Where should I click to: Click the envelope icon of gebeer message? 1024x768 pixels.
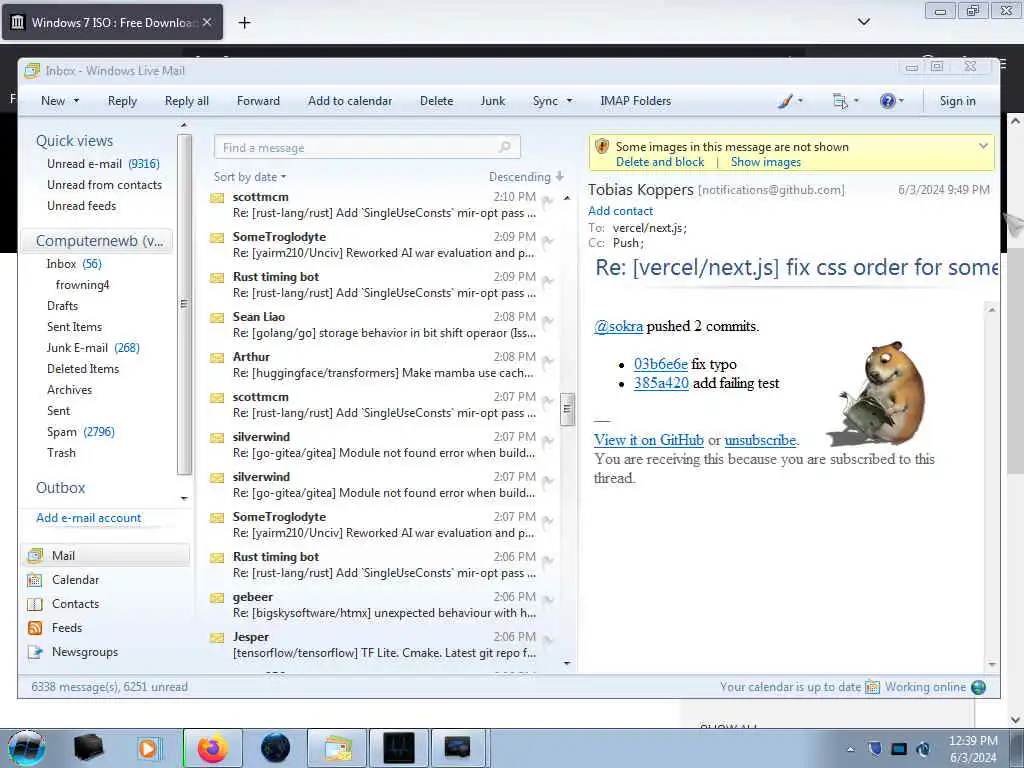217,598
